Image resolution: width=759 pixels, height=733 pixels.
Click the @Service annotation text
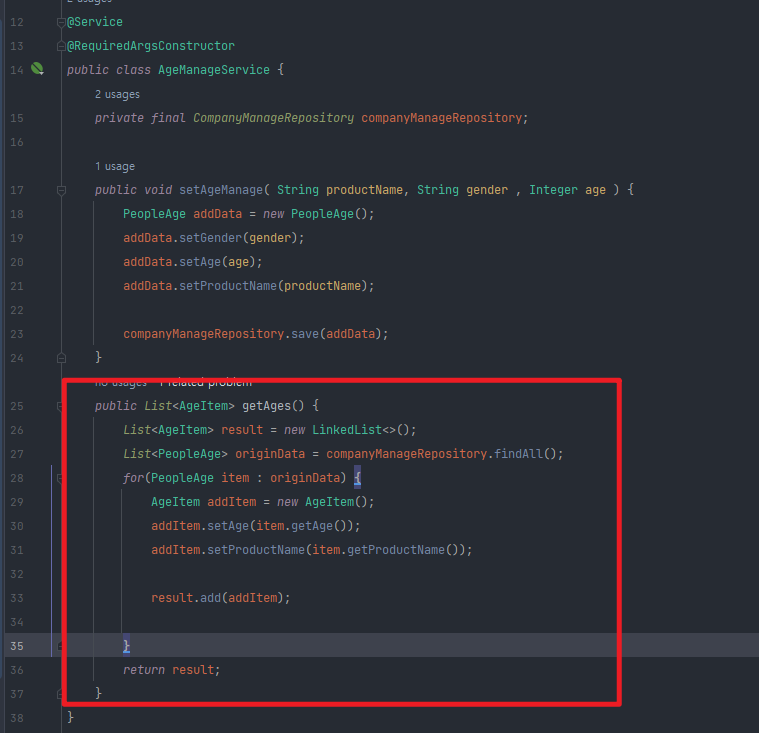(95, 22)
